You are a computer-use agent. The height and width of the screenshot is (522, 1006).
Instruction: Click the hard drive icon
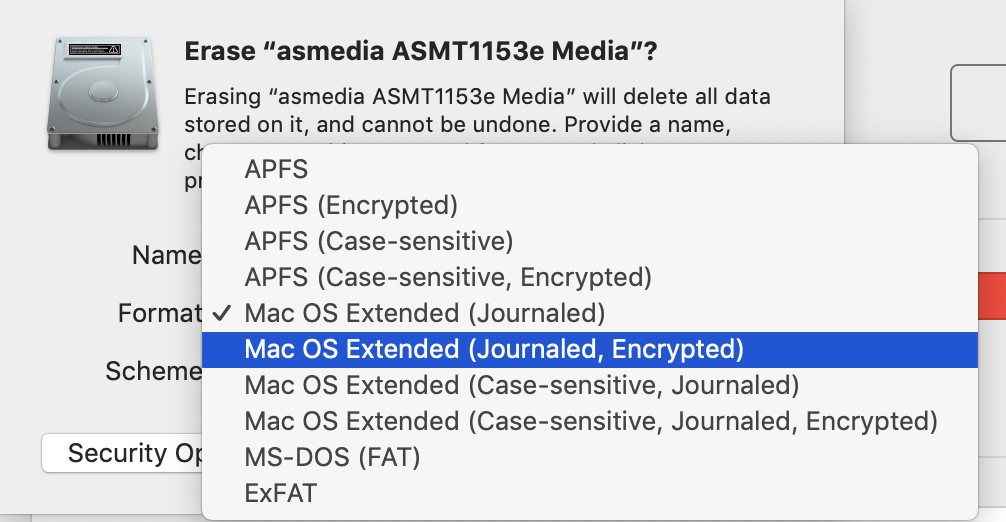(96, 94)
